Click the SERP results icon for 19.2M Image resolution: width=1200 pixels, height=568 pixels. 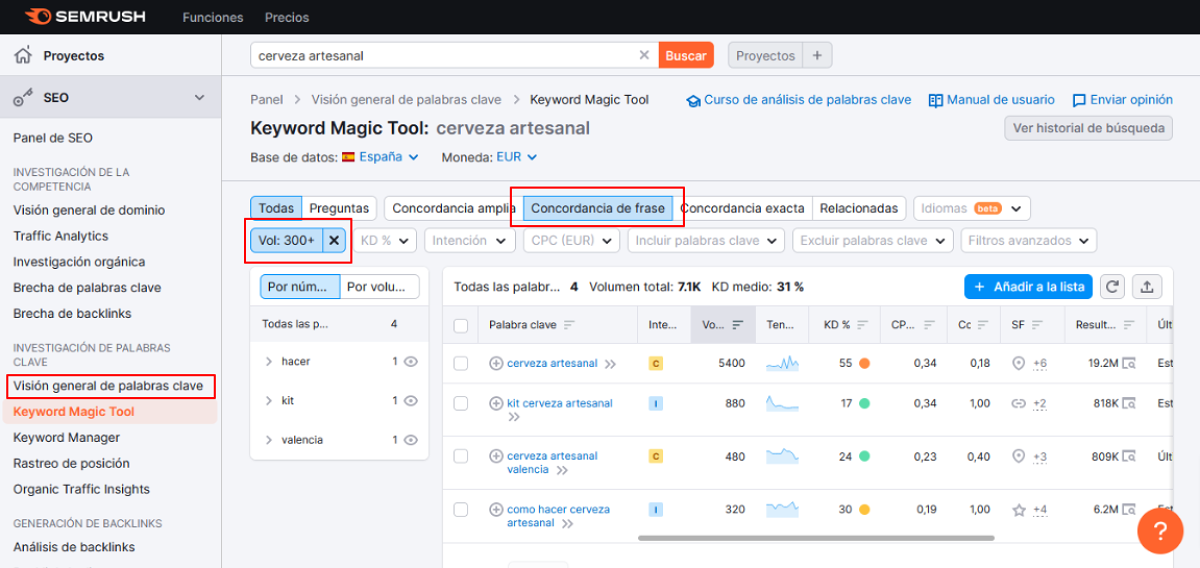click(x=1129, y=363)
